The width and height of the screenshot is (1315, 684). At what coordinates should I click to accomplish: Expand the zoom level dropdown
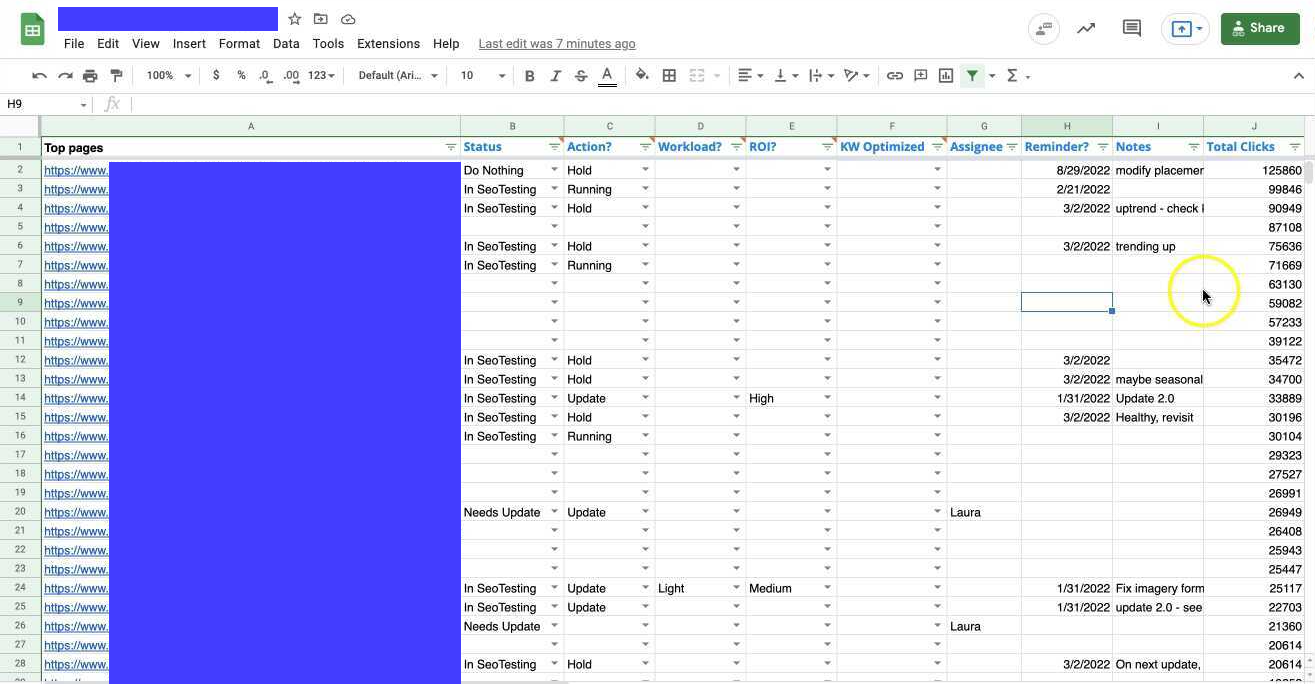click(166, 75)
